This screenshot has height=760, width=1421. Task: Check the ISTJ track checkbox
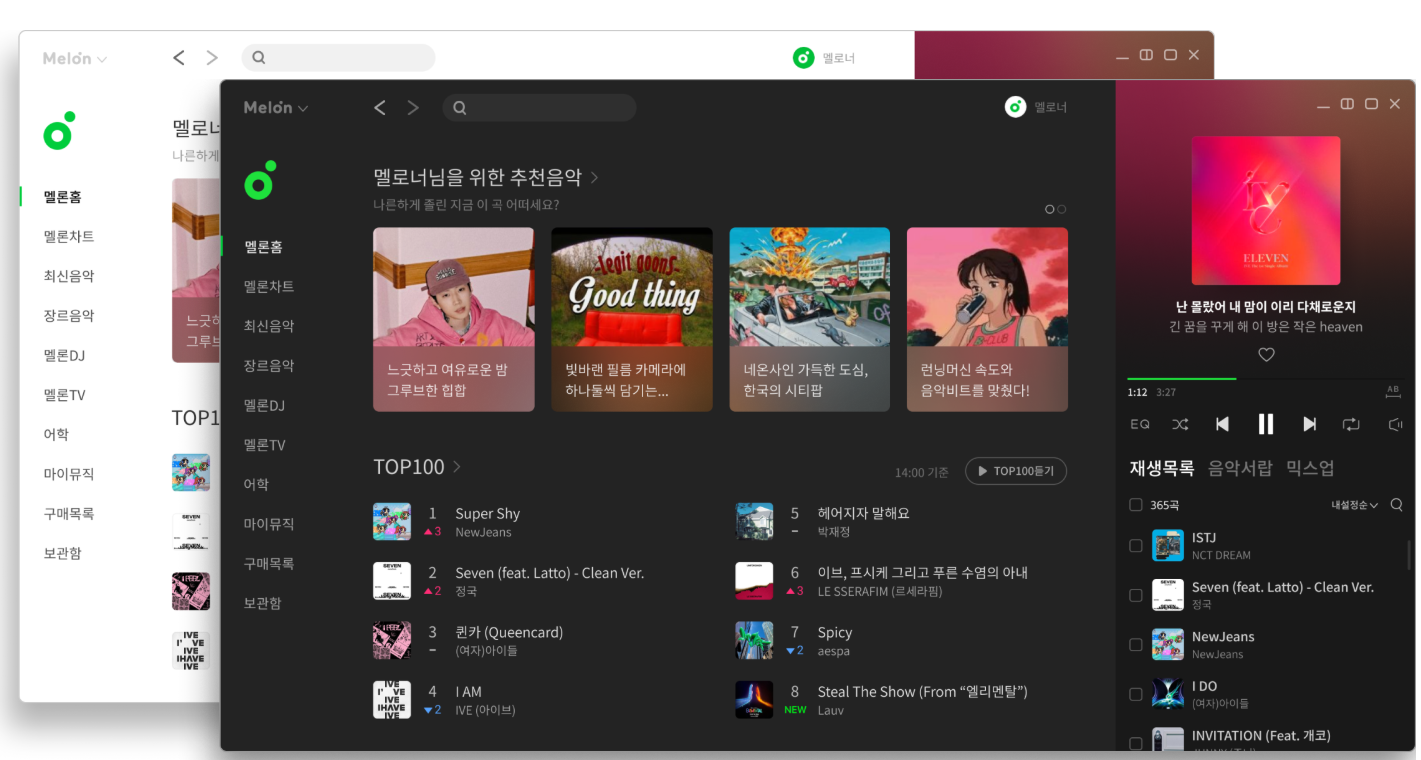(1136, 546)
